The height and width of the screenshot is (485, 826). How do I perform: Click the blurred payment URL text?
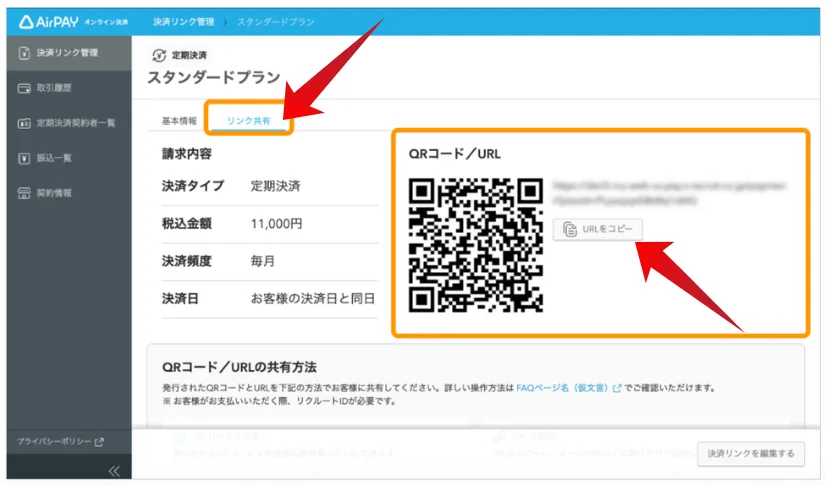pyautogui.click(x=669, y=193)
